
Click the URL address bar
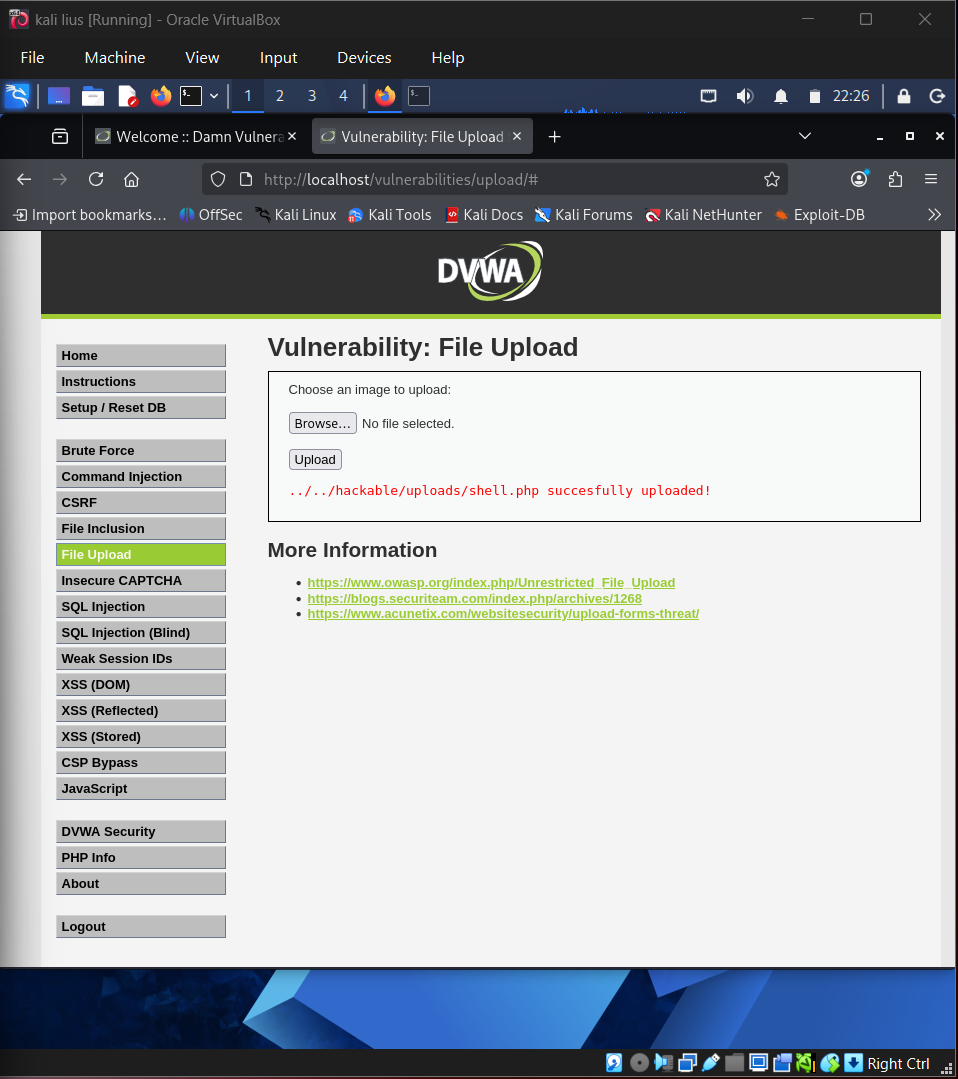[x=496, y=180]
